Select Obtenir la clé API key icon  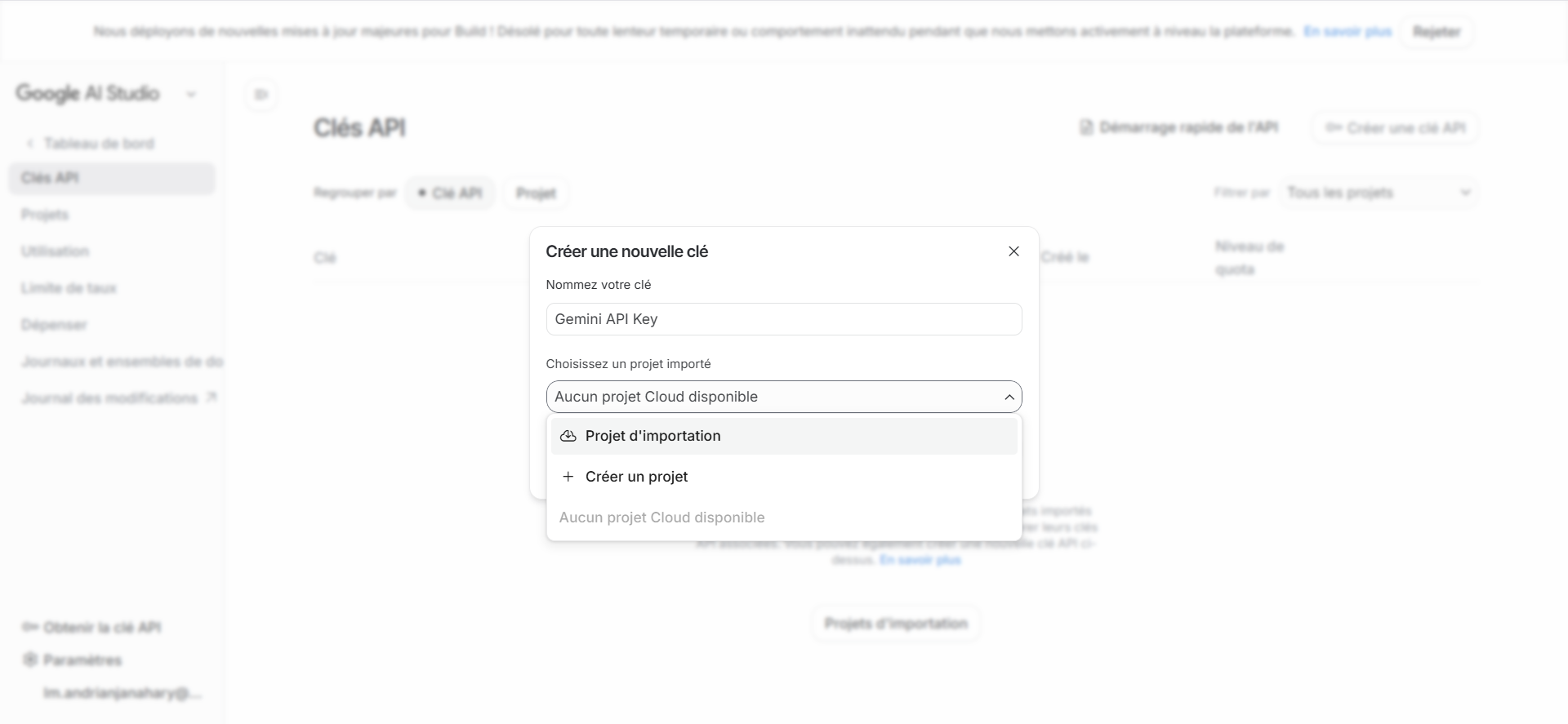(30, 627)
